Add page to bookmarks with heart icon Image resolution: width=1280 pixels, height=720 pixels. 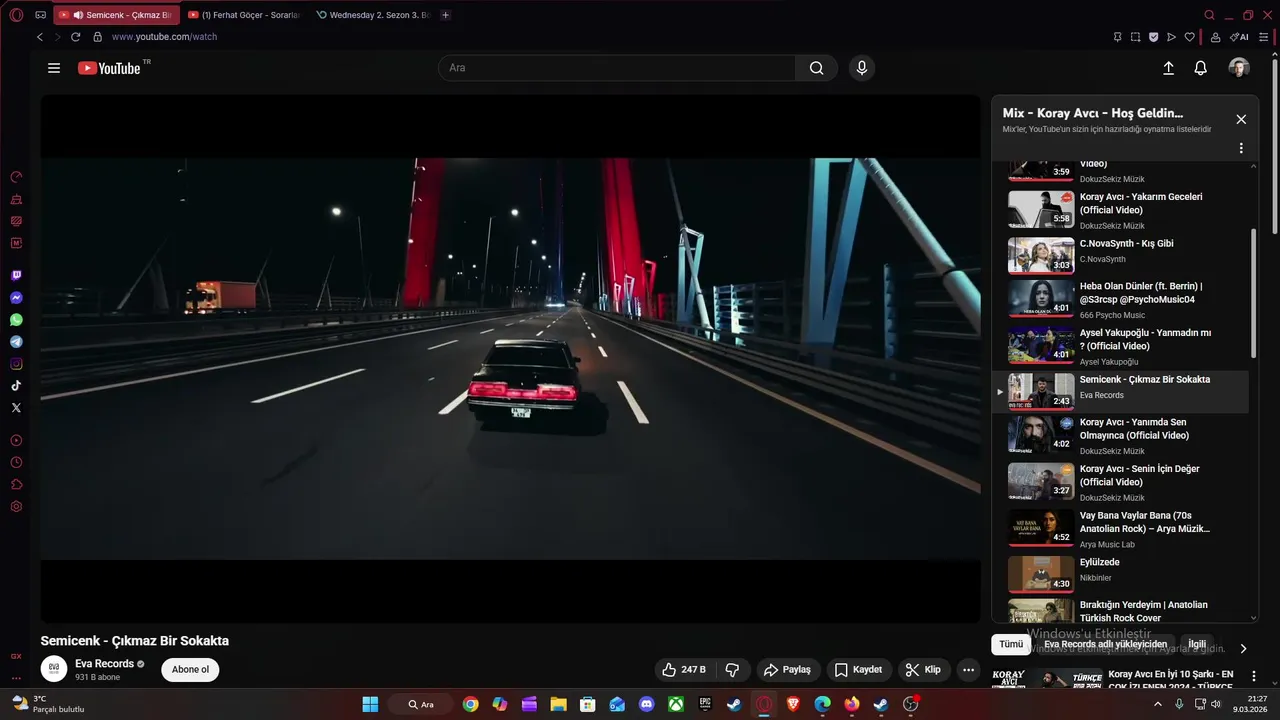1190,37
